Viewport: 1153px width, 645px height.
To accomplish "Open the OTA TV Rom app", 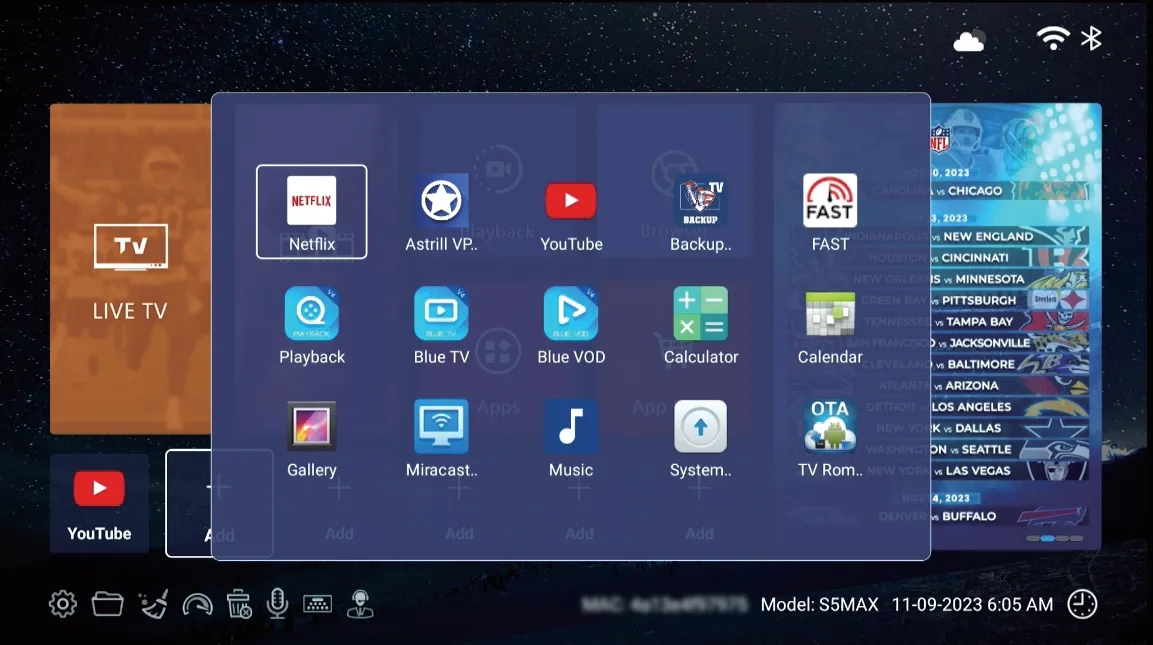I will (830, 438).
